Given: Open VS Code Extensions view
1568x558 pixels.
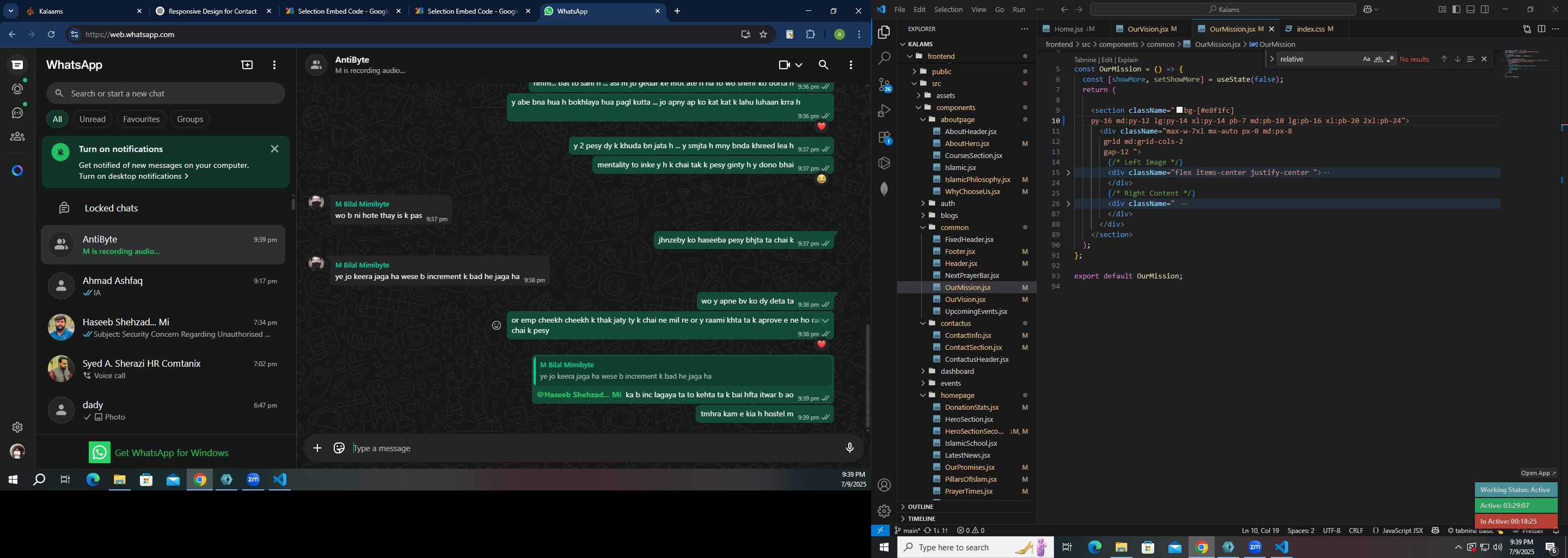Looking at the screenshot, I should 884,138.
